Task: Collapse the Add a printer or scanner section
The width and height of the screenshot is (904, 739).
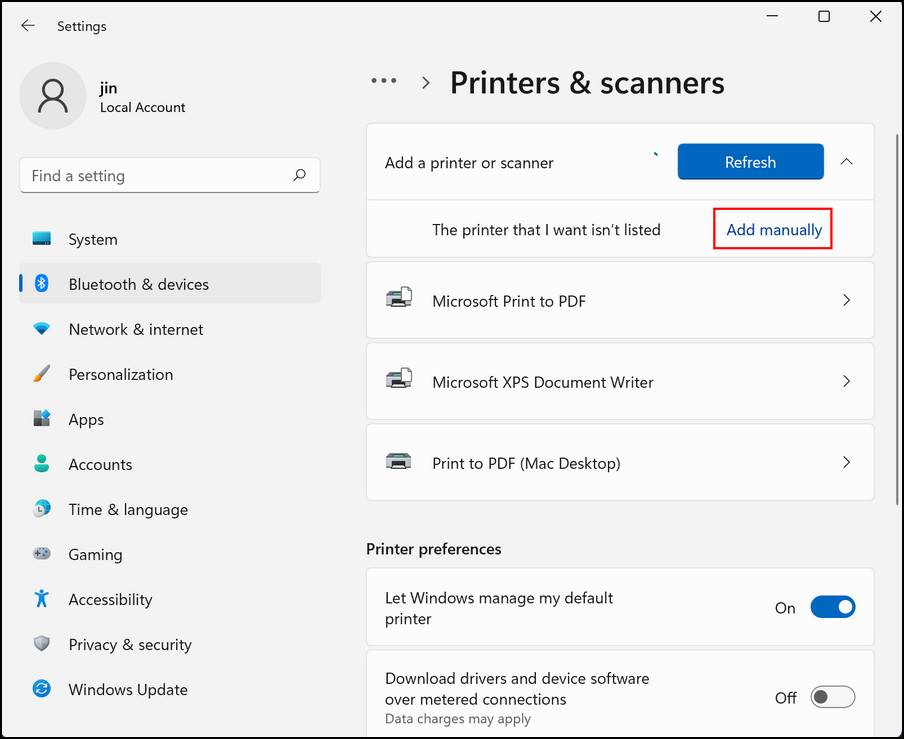Action: 847,161
